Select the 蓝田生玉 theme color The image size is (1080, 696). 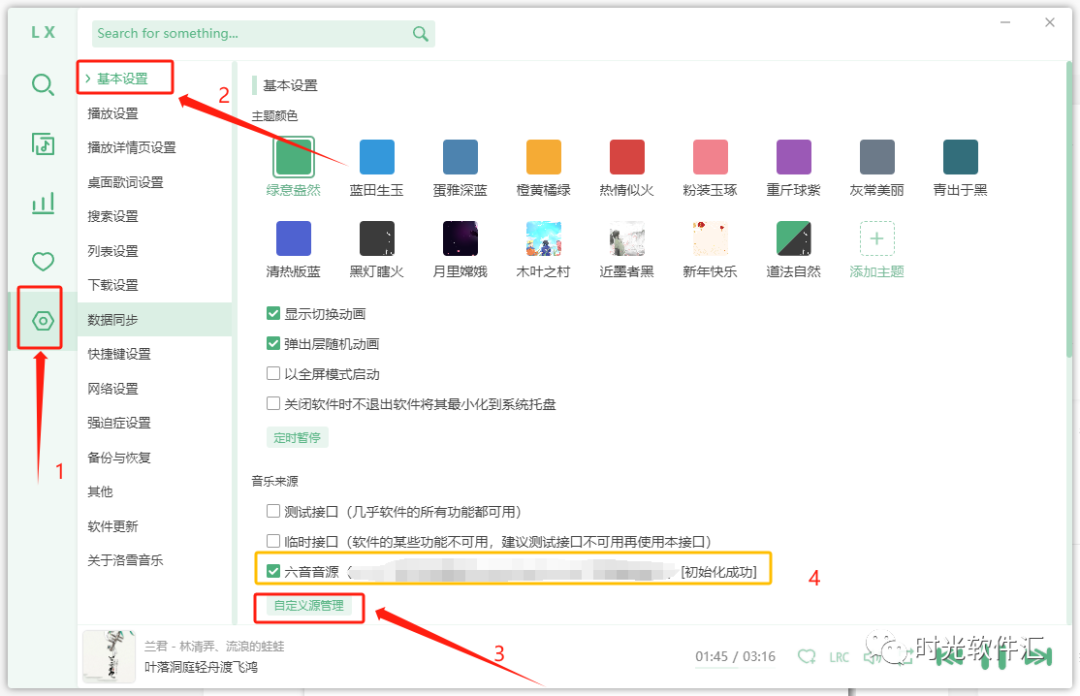[376, 156]
